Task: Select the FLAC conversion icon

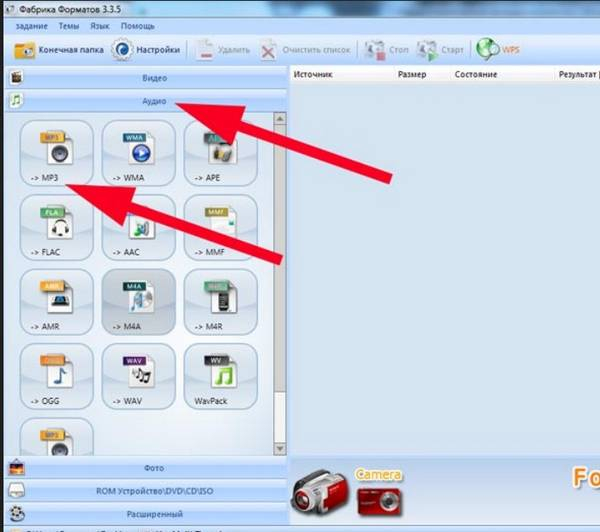Action: point(56,227)
